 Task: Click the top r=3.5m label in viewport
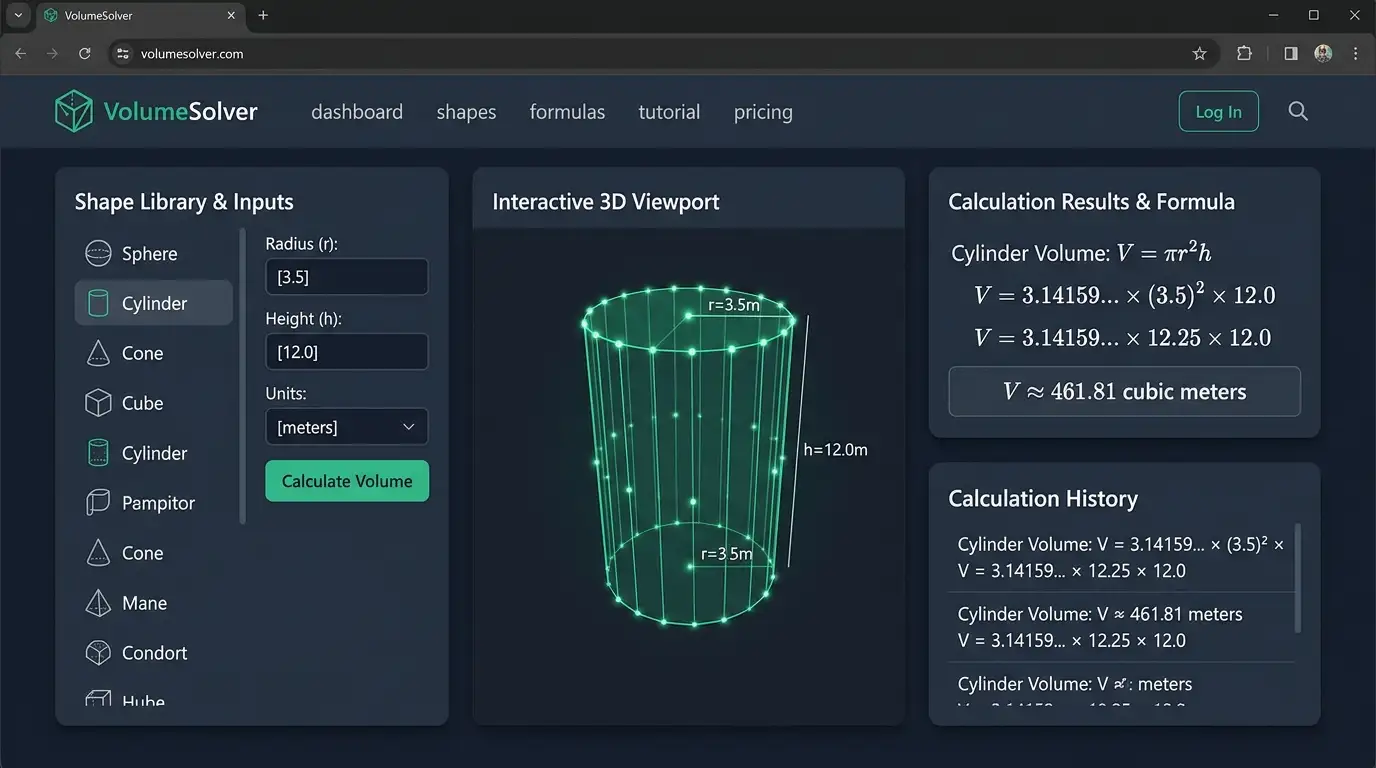[733, 305]
